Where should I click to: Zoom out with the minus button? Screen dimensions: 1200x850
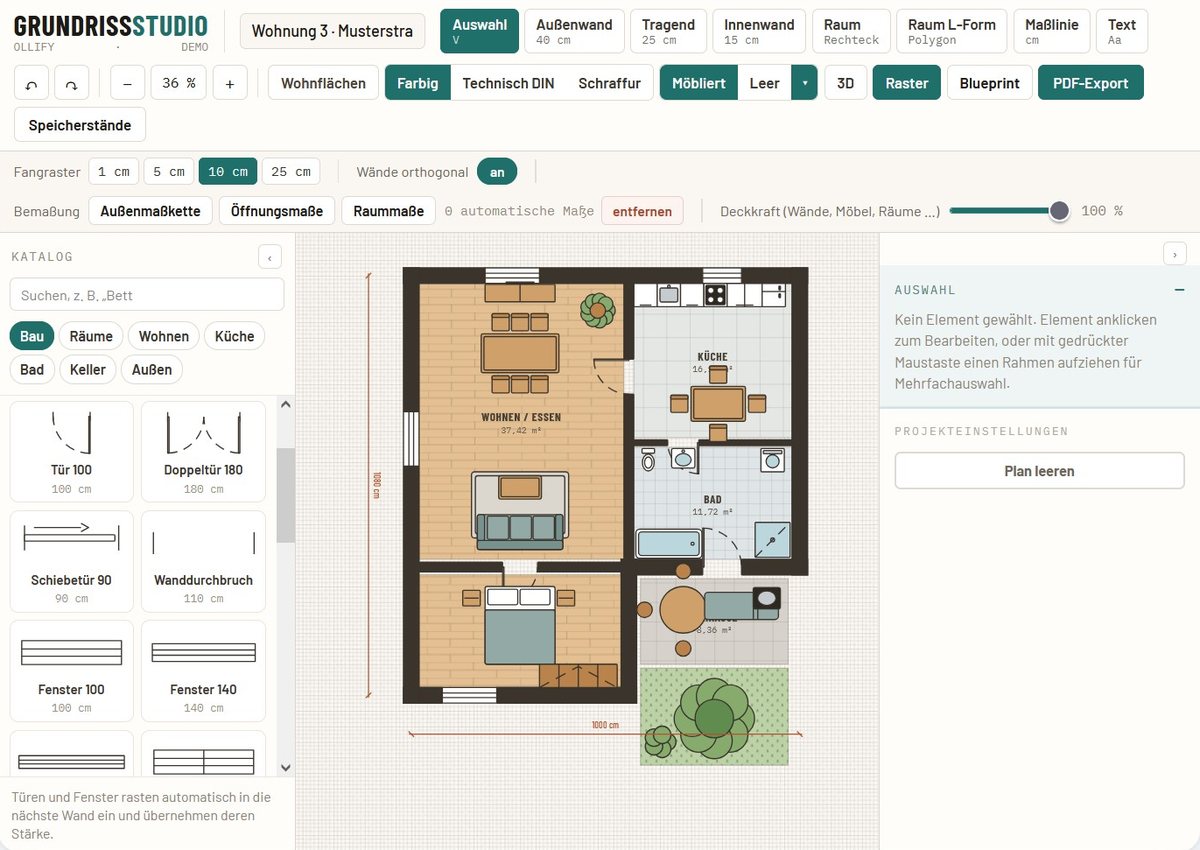tap(127, 84)
